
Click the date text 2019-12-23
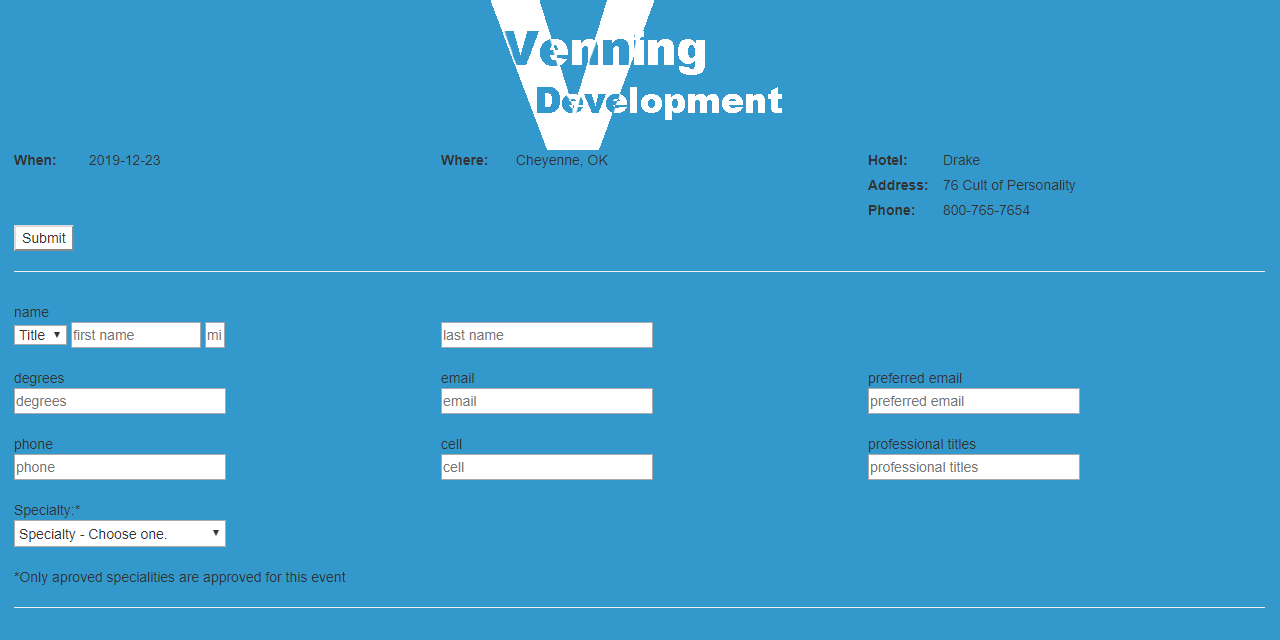[125, 160]
